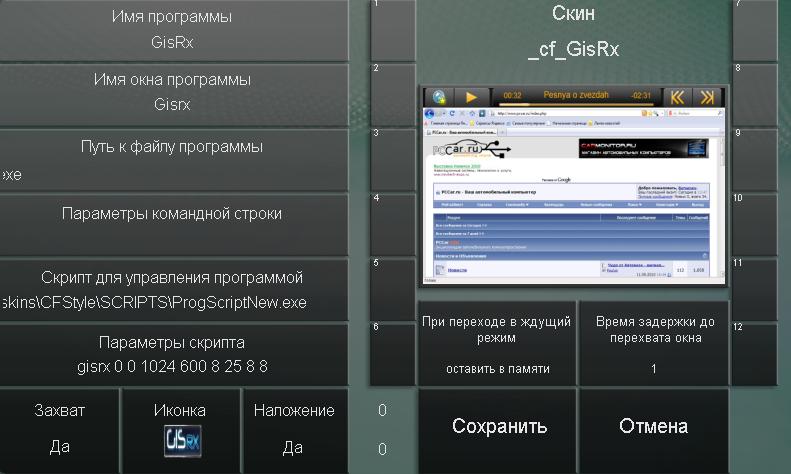Change Время задержки до перехвата окна value
Screen dimensions: 791x474
click(654, 344)
